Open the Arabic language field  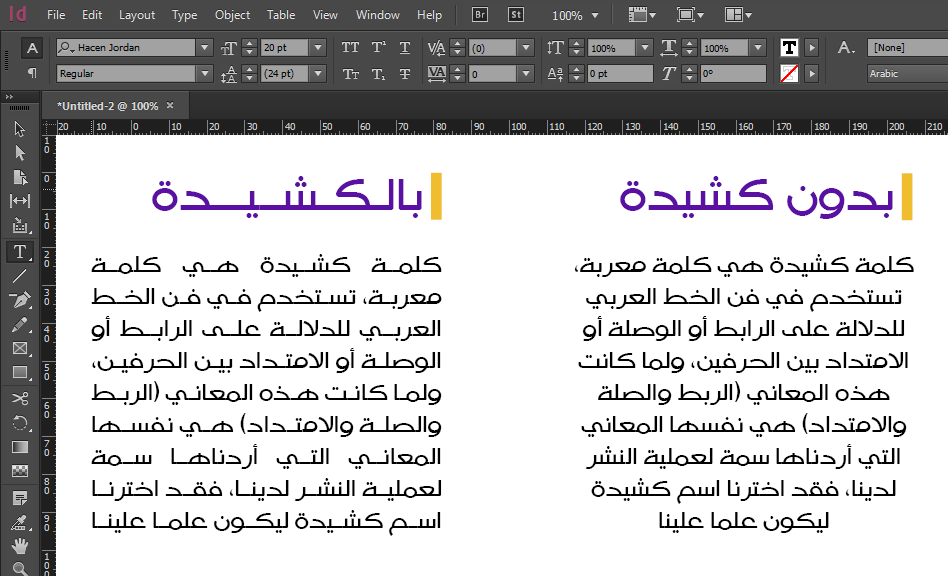click(907, 74)
